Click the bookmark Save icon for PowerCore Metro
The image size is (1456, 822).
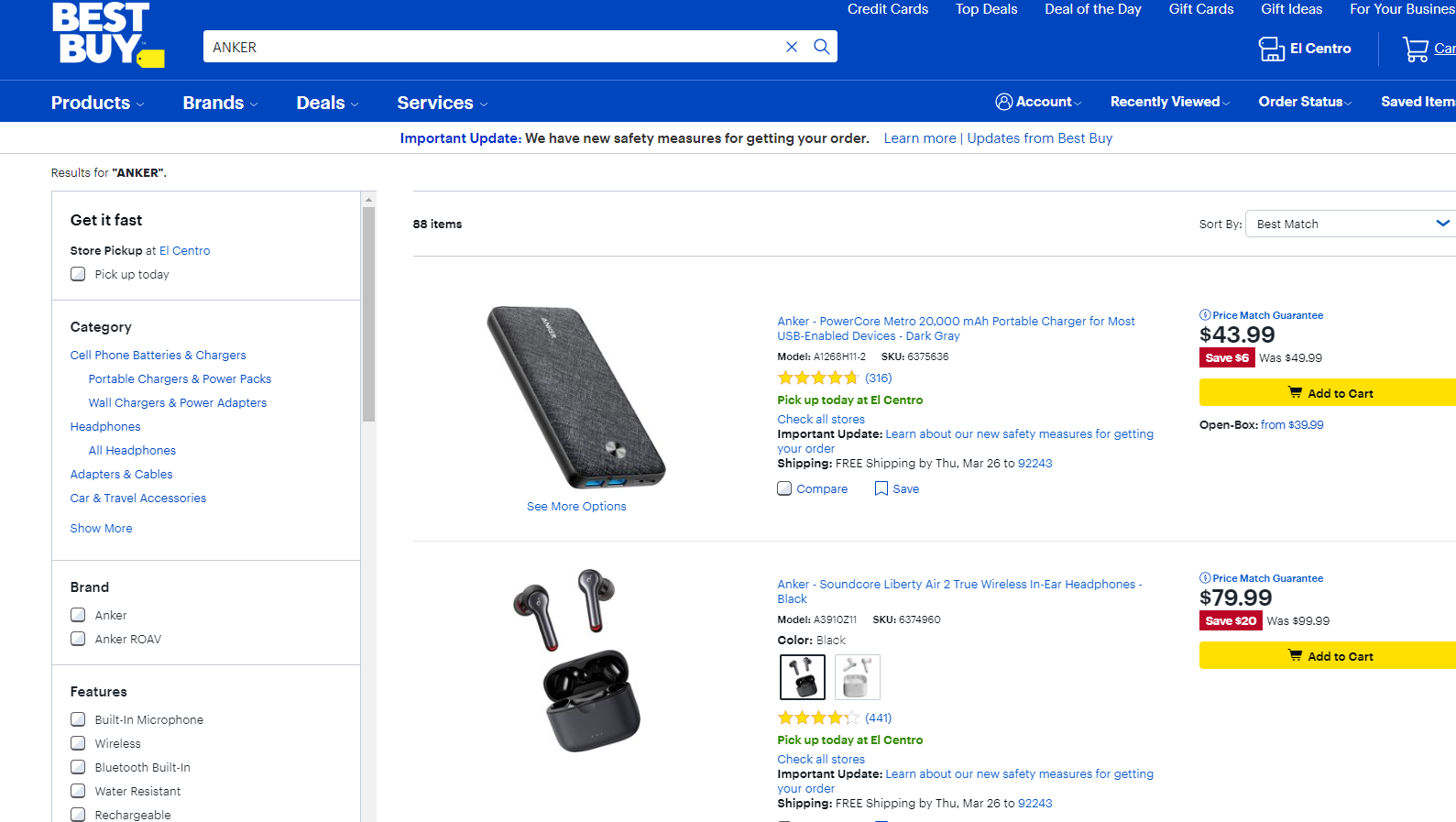click(x=881, y=488)
